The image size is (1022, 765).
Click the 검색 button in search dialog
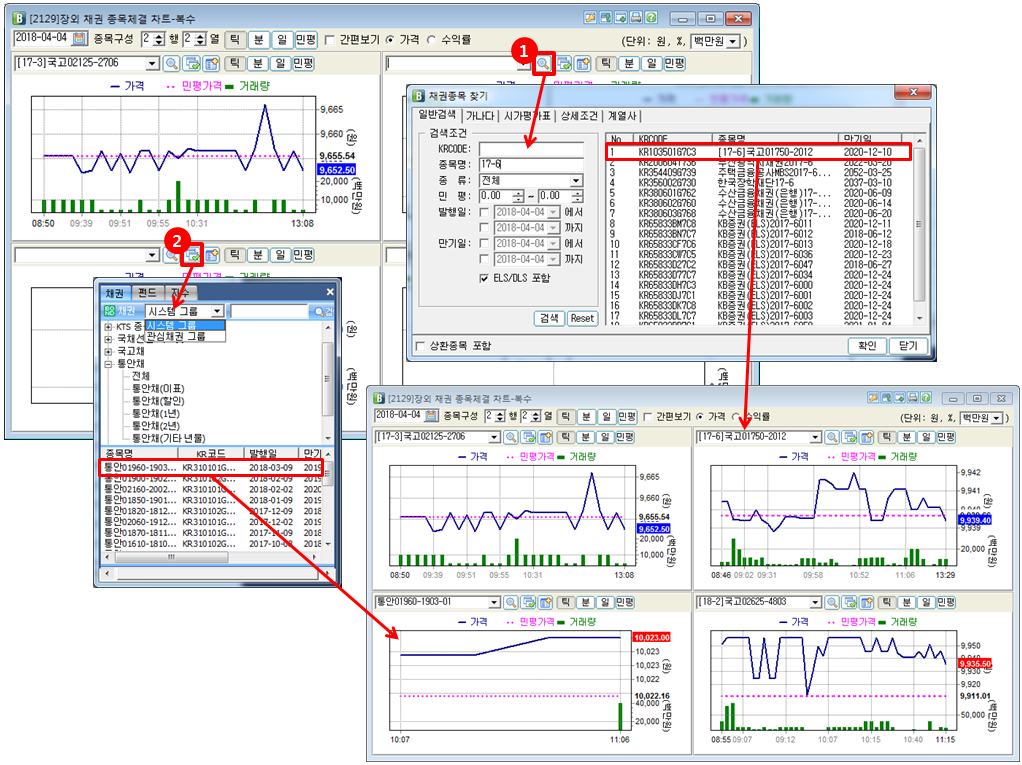(x=549, y=319)
